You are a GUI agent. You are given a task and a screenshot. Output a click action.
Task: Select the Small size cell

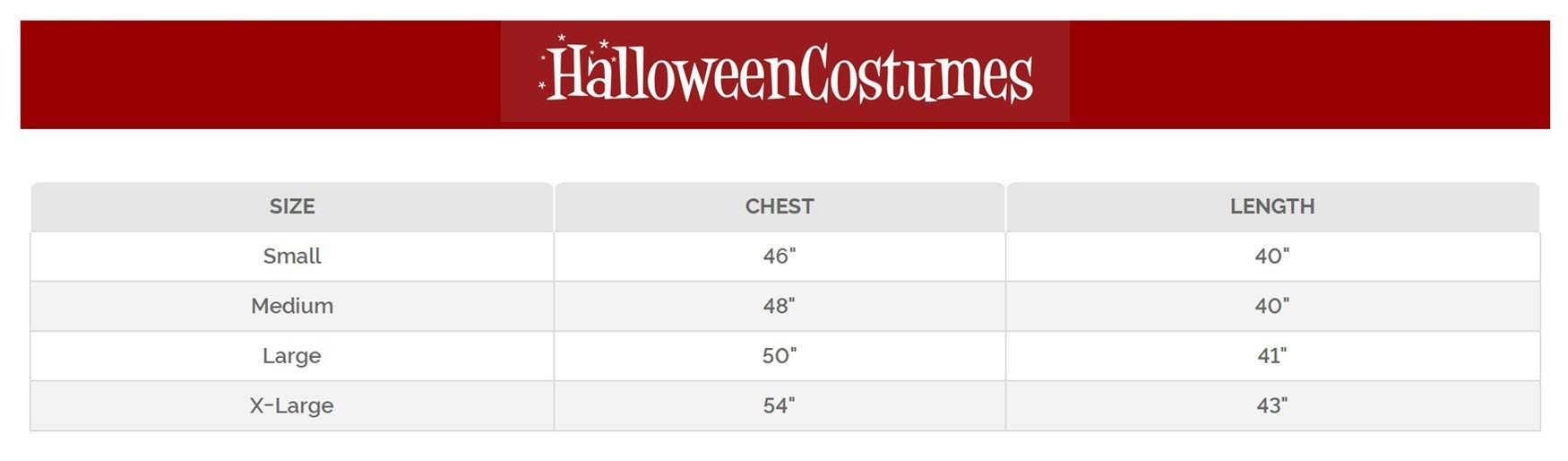tap(292, 256)
